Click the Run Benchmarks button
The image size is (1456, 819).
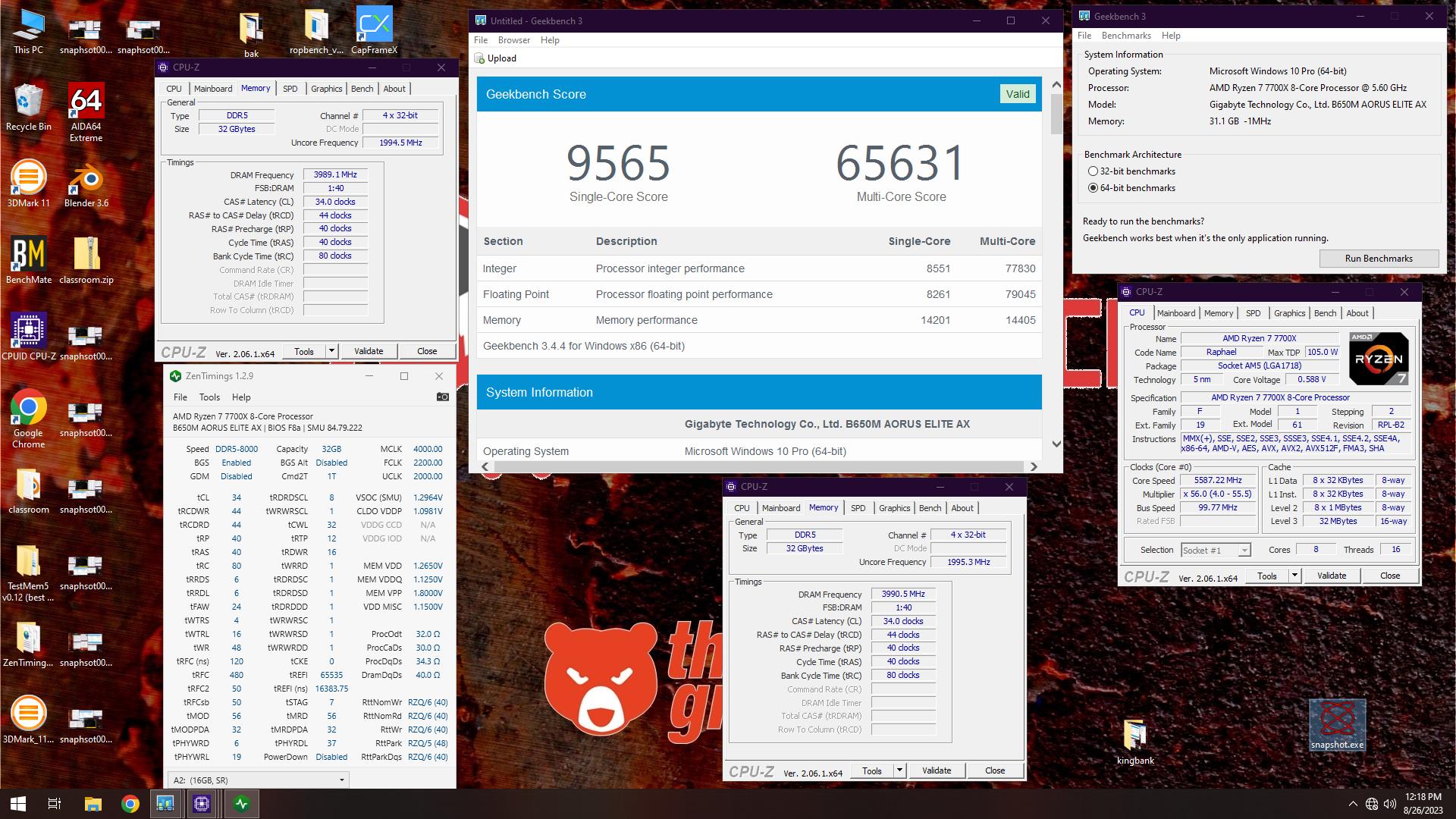1378,259
